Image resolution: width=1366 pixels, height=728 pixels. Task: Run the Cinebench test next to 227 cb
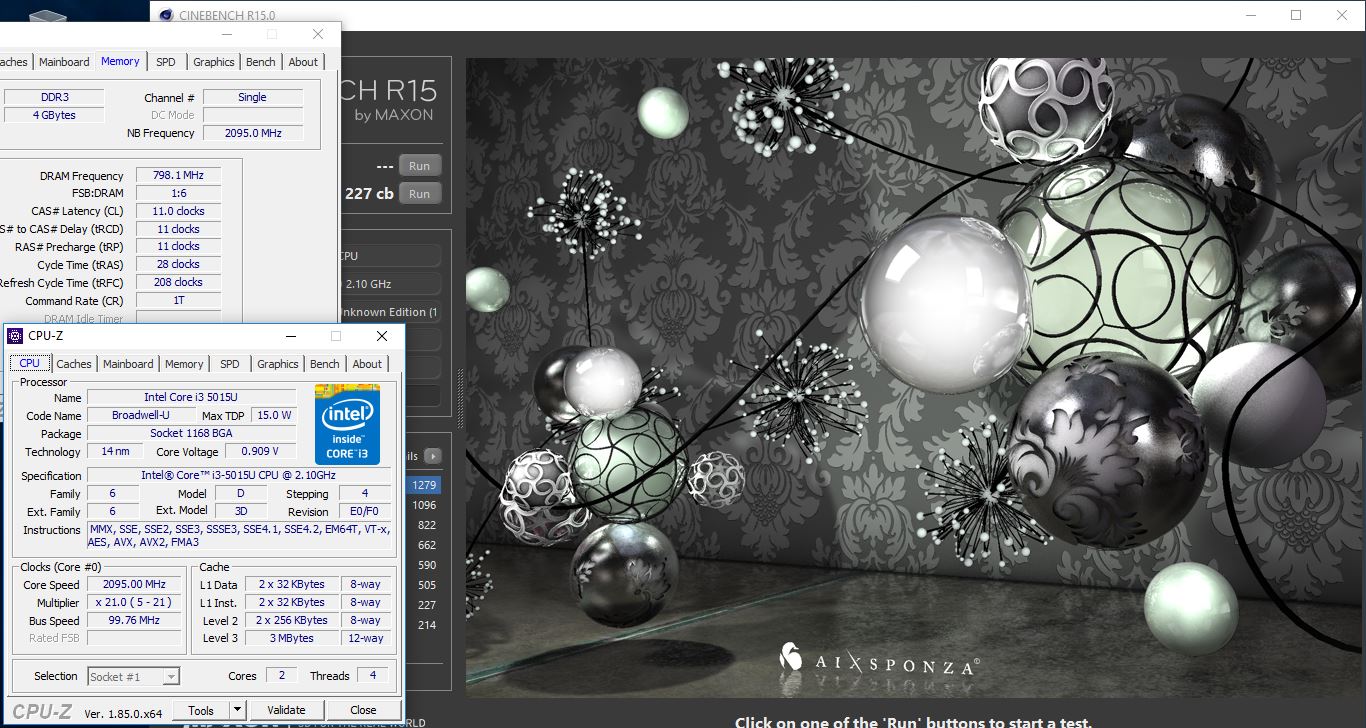419,194
